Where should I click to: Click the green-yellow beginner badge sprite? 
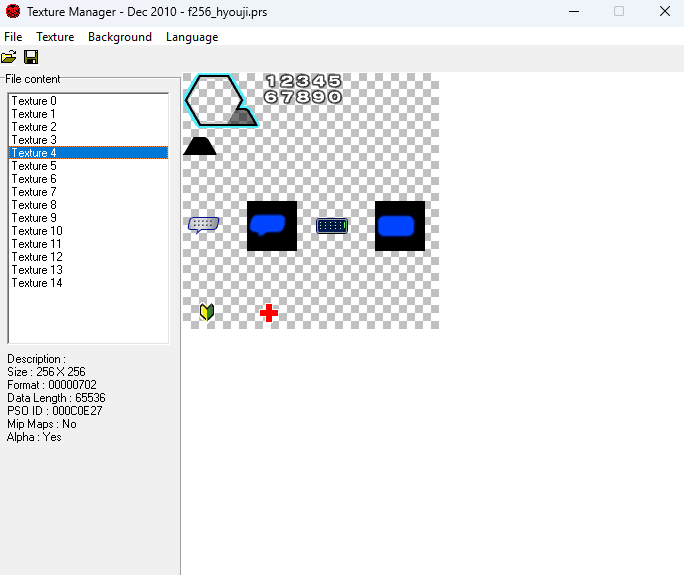(207, 313)
